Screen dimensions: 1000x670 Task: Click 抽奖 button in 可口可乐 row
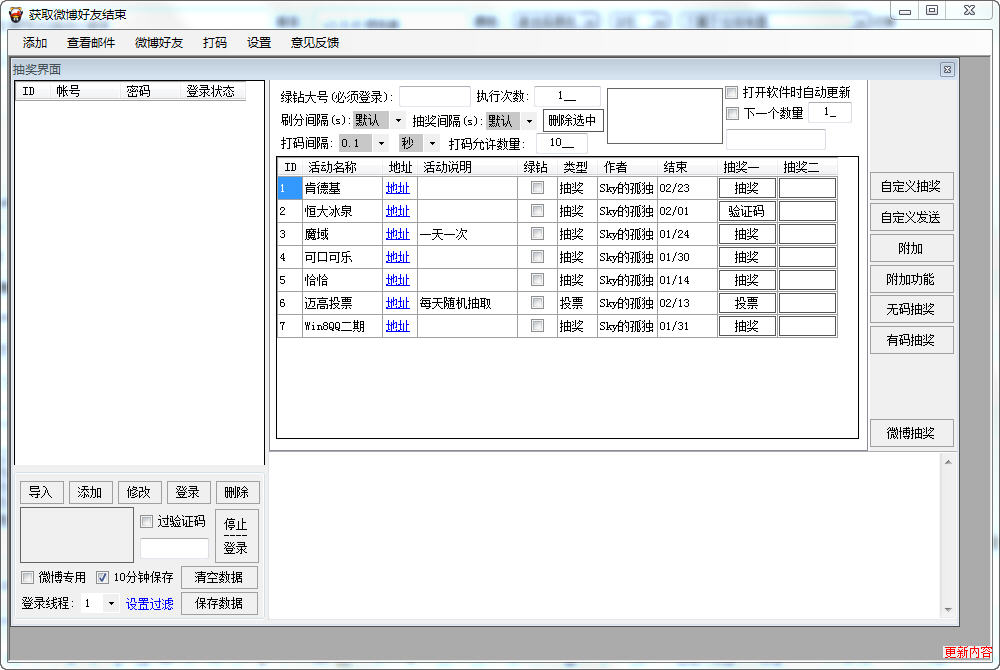747,257
